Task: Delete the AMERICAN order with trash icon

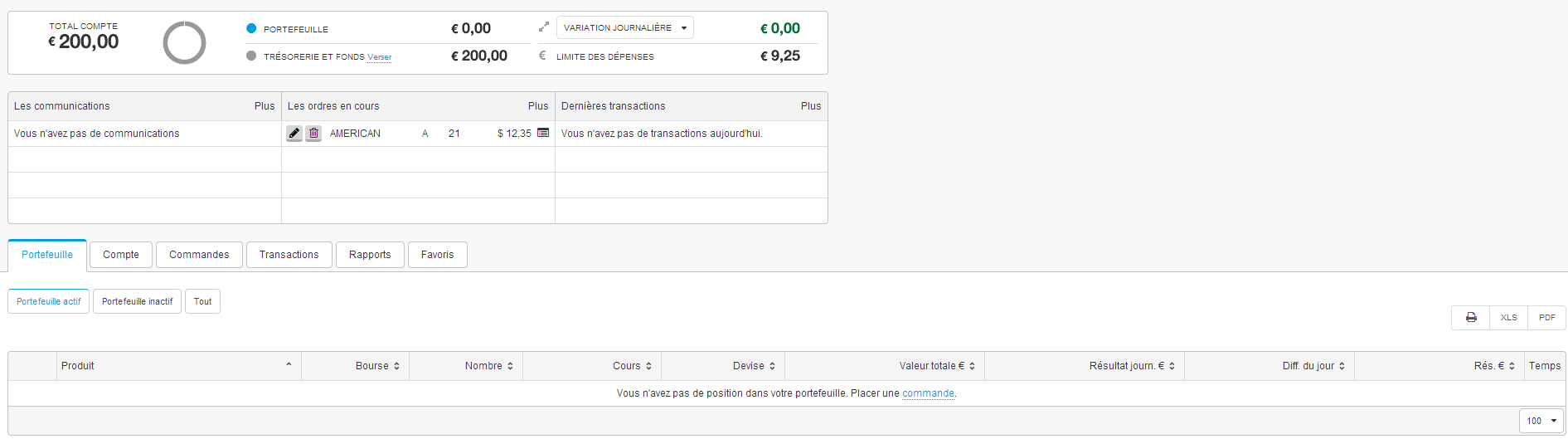Action: (313, 133)
